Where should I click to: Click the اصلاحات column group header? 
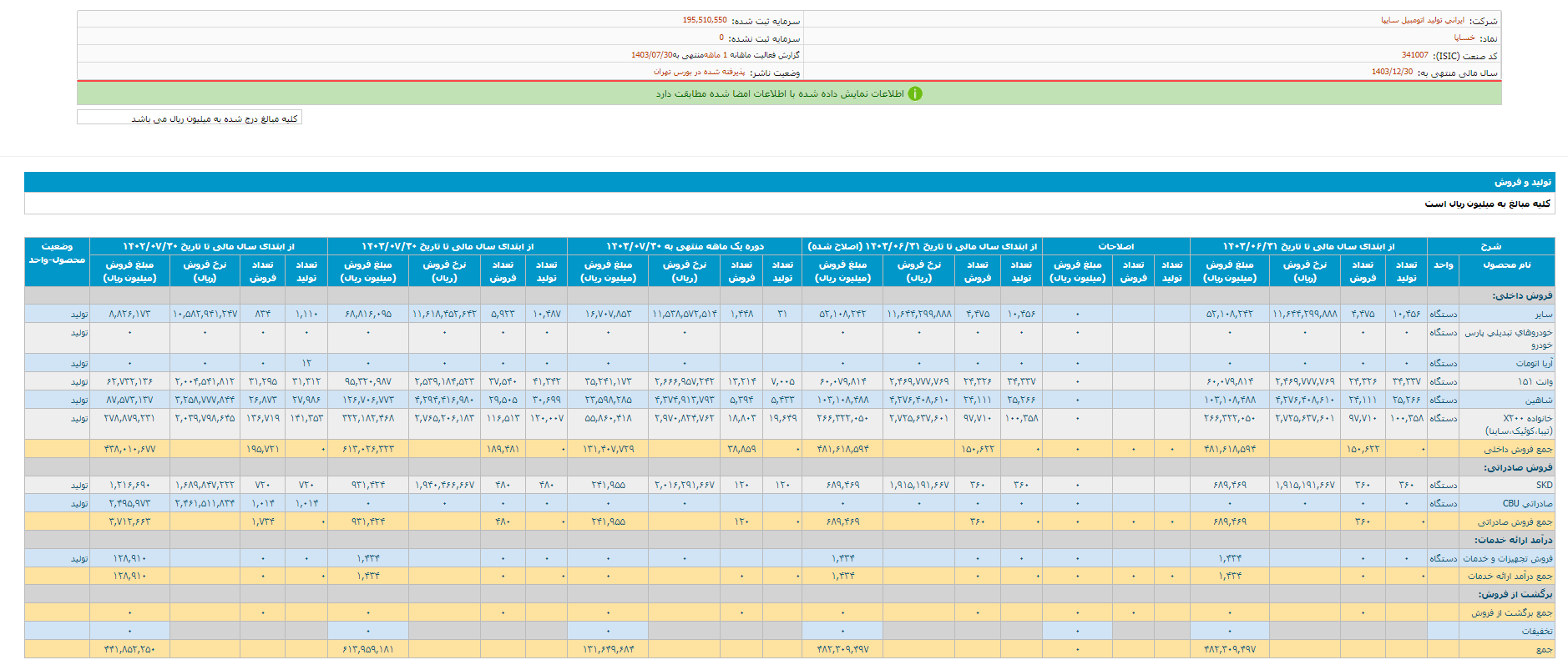1115,246
